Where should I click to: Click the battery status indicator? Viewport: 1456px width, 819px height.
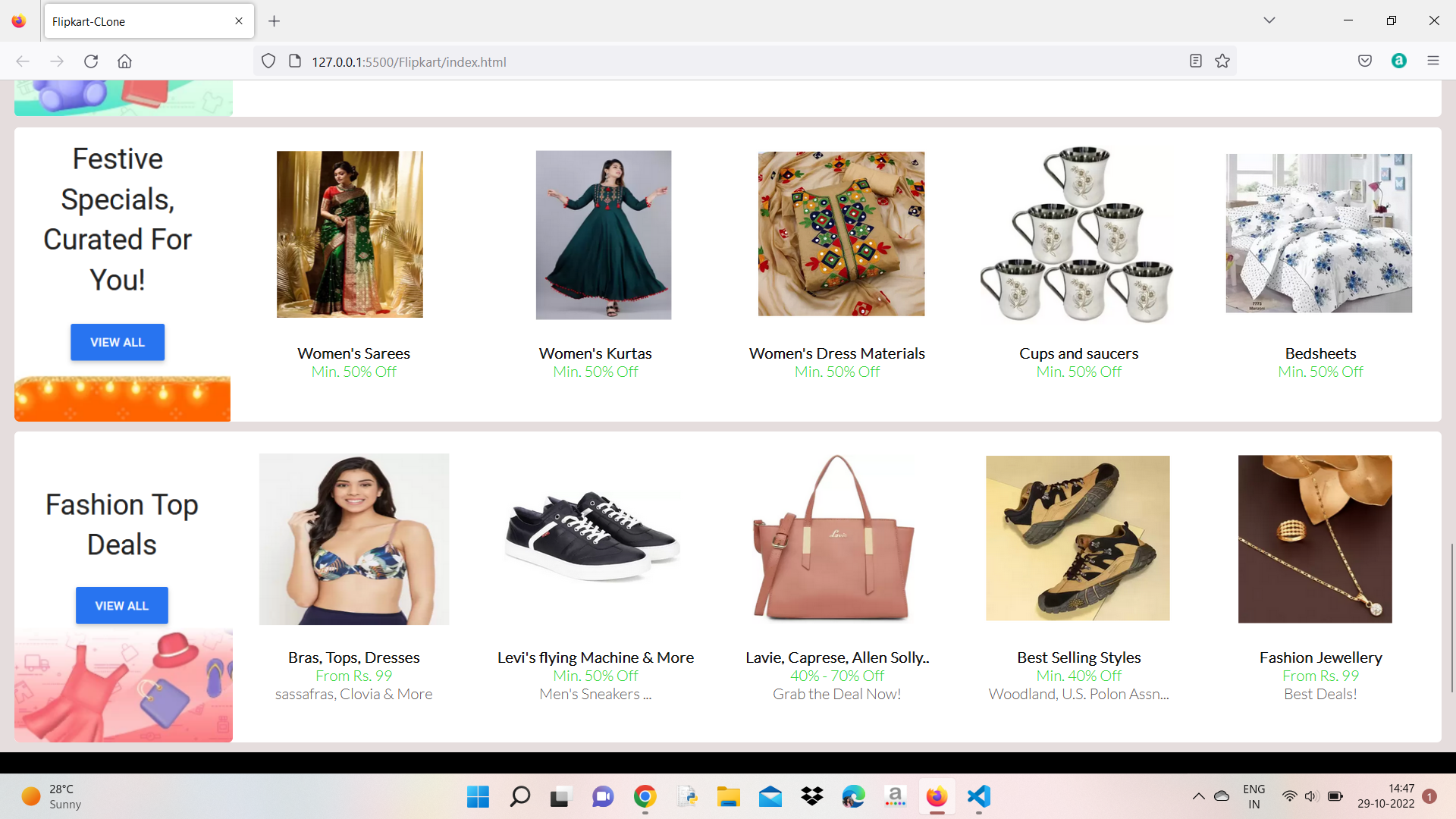(1333, 797)
